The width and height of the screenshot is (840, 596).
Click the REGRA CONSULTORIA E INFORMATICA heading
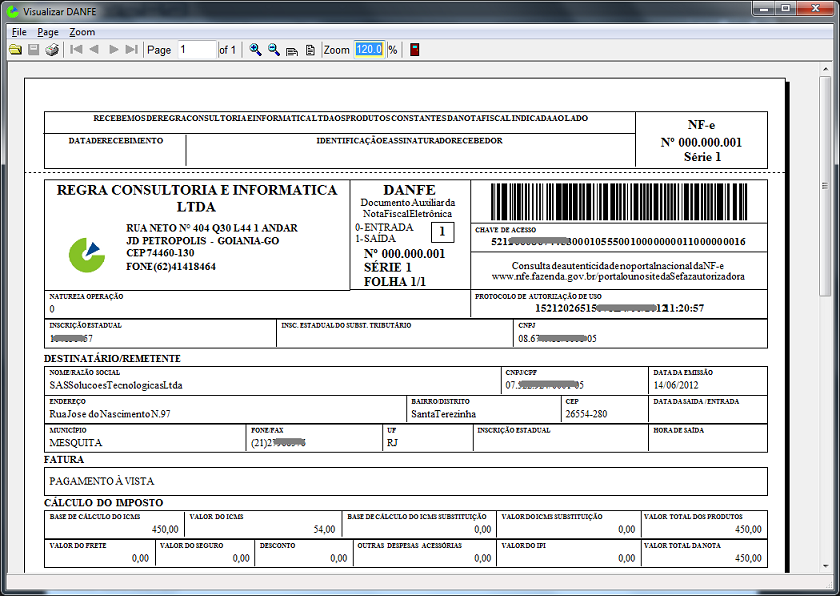197,198
